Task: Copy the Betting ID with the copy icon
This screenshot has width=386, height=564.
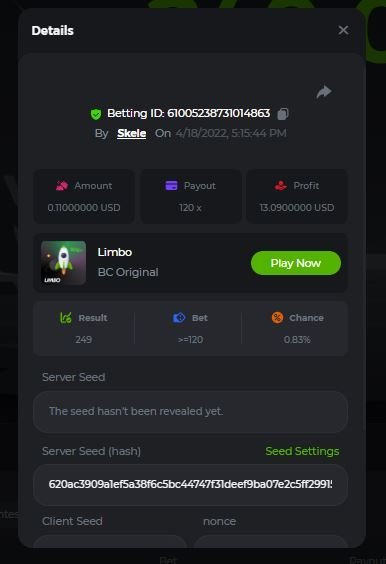Action: click(283, 114)
